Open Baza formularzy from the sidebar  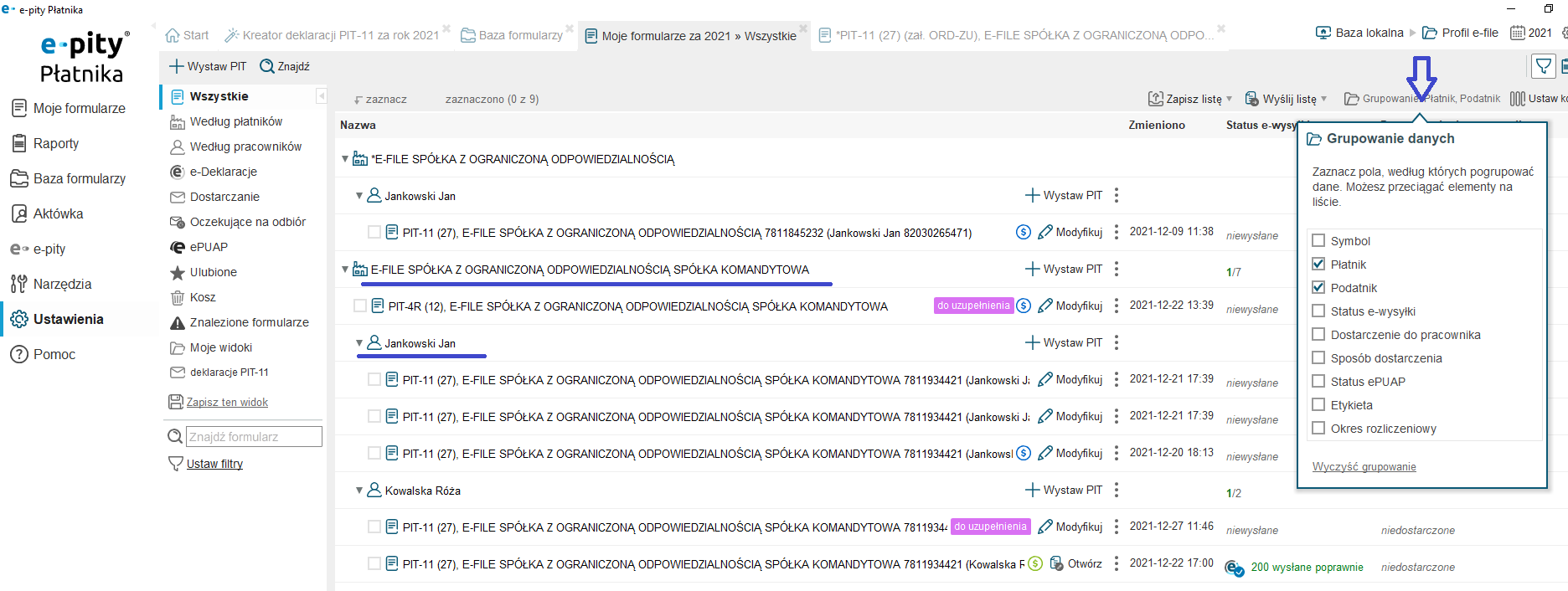[69, 178]
